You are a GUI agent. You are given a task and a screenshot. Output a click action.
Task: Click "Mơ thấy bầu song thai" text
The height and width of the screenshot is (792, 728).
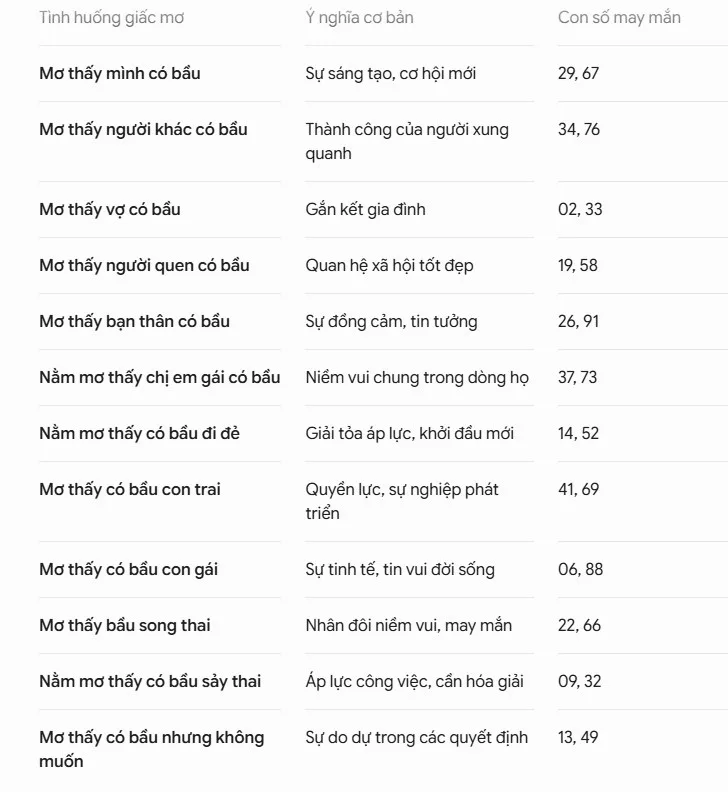(125, 626)
